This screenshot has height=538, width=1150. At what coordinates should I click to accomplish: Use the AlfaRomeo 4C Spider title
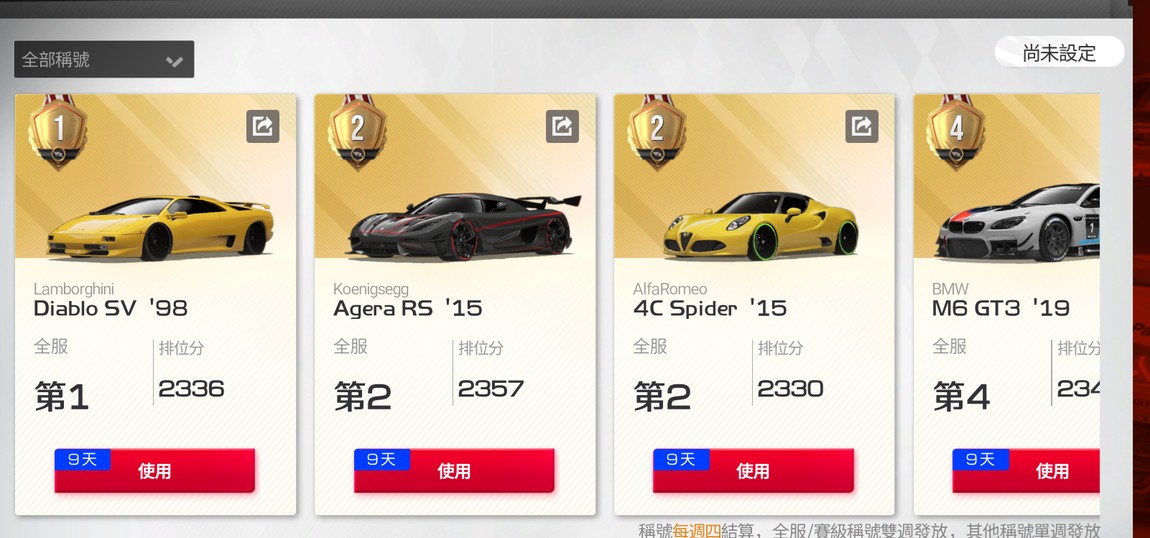point(753,471)
